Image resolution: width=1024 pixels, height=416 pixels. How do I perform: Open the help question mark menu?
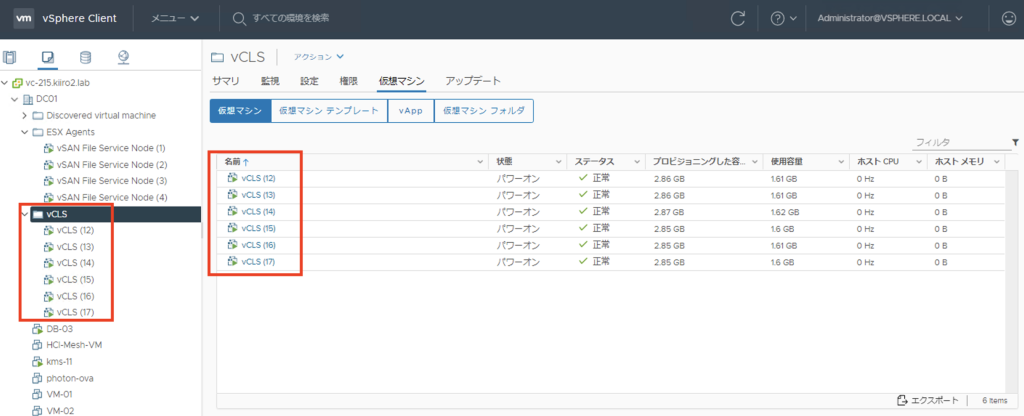tap(784, 18)
